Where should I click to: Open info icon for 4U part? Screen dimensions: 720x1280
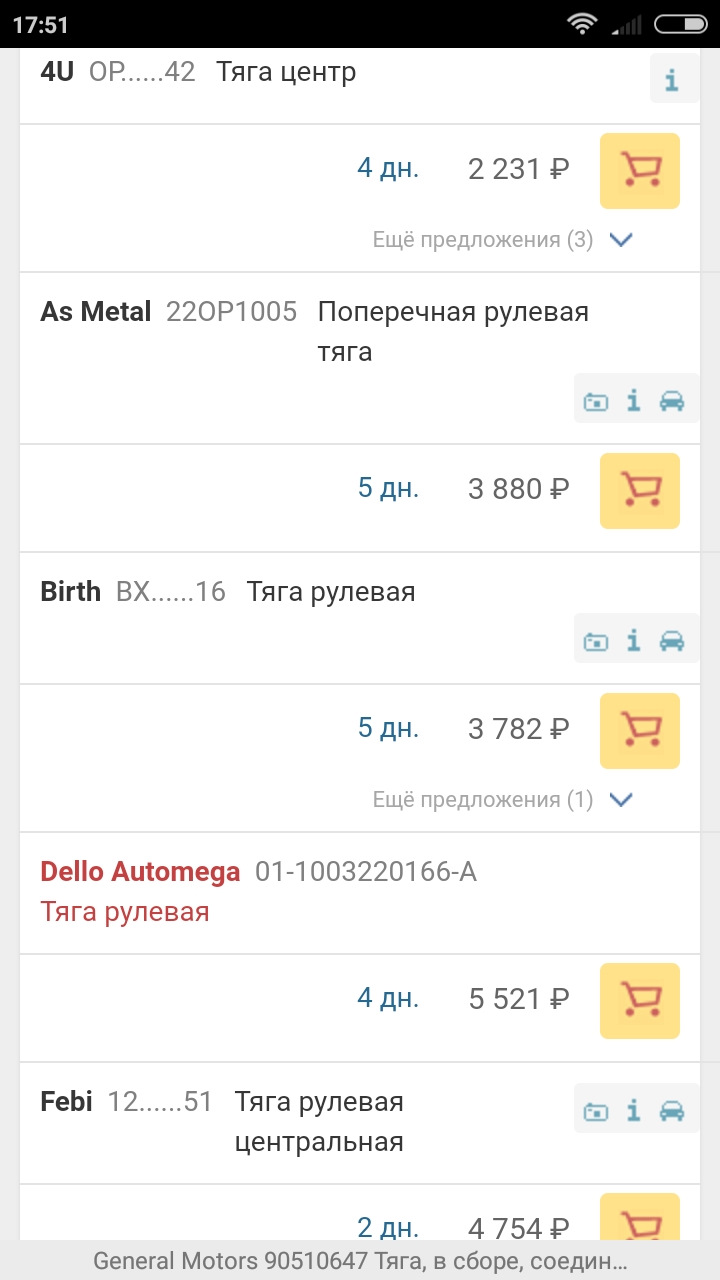click(x=672, y=80)
